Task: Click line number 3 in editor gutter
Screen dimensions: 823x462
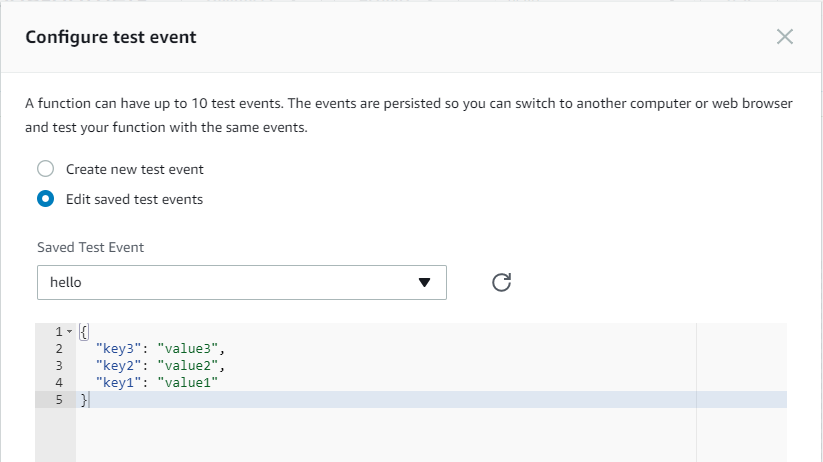Action: (59, 366)
